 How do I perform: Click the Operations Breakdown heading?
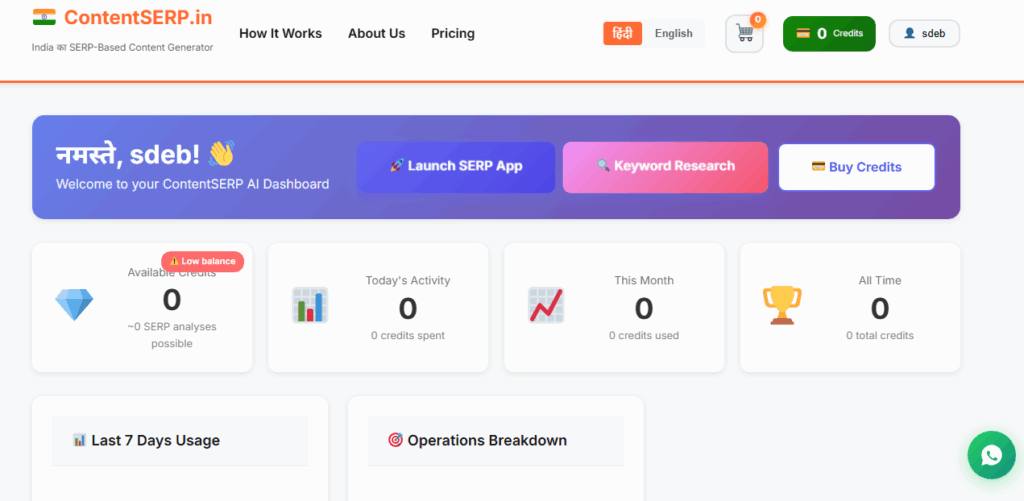click(487, 440)
